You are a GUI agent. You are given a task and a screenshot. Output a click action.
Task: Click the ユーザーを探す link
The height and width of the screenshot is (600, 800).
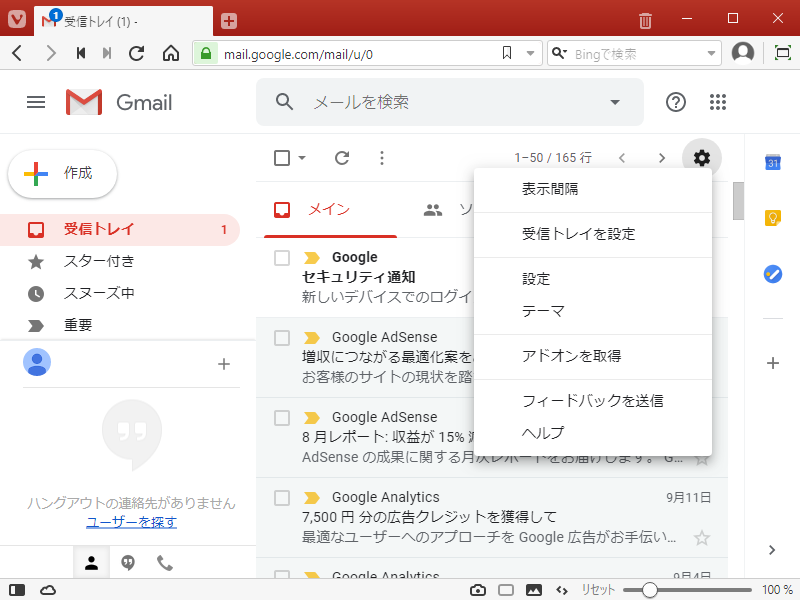(132, 522)
